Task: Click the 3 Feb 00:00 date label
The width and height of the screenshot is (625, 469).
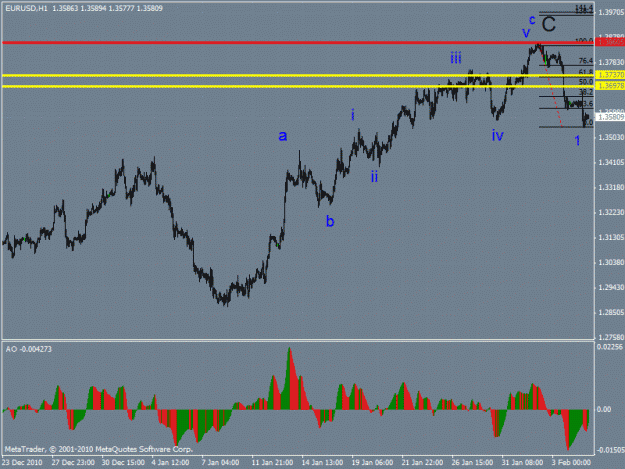Action: [x=571, y=462]
